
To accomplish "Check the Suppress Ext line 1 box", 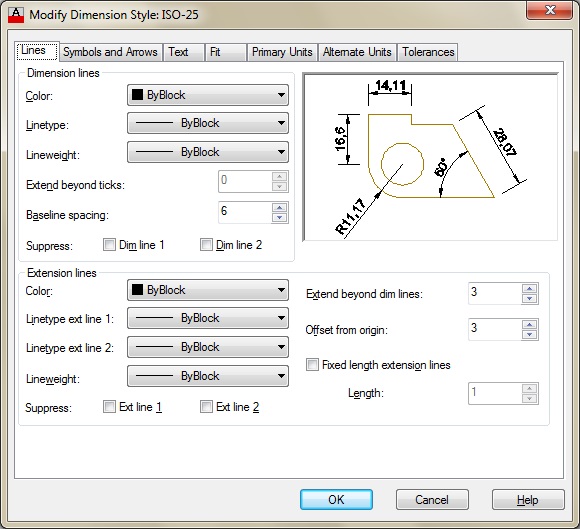I will (109, 407).
